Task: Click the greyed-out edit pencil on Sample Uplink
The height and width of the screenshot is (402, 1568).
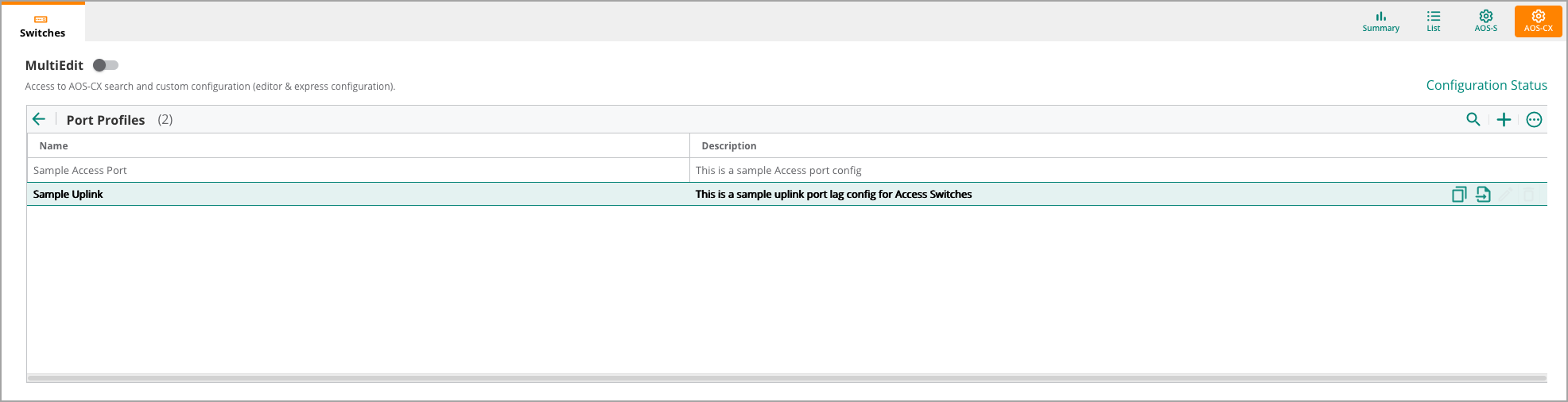Action: (x=1505, y=195)
